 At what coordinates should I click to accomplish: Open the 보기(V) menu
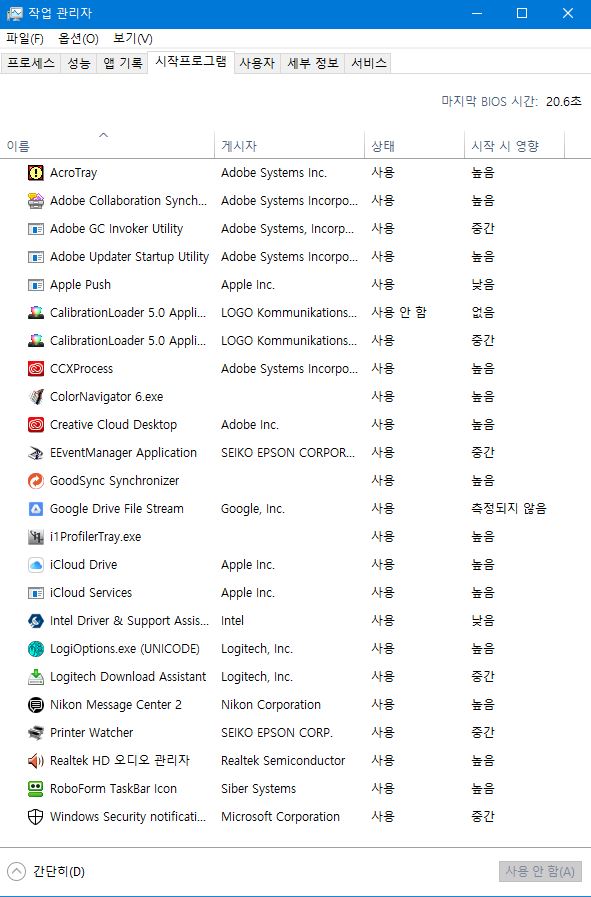[133, 39]
